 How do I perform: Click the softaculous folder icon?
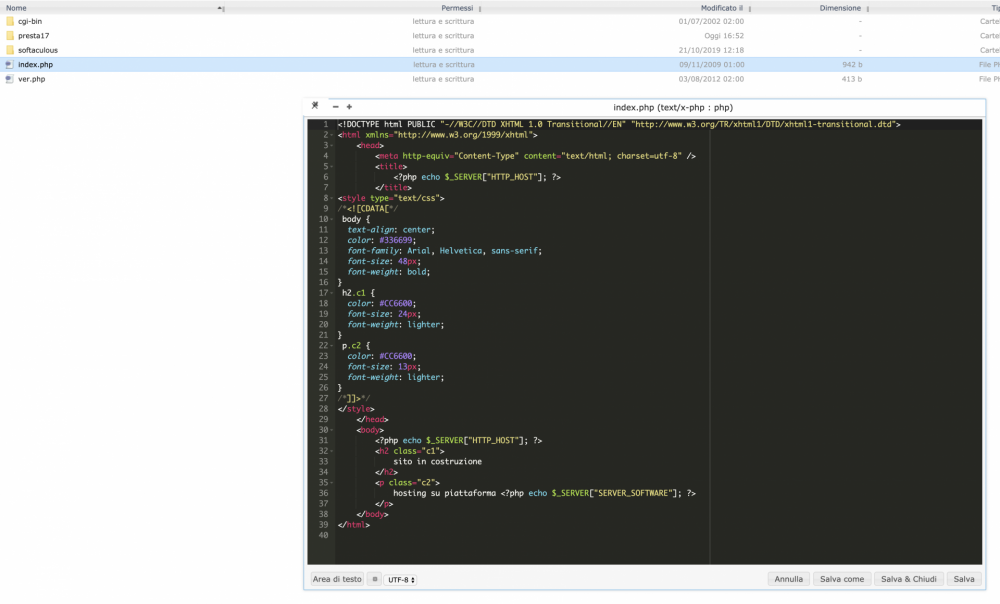(10, 50)
